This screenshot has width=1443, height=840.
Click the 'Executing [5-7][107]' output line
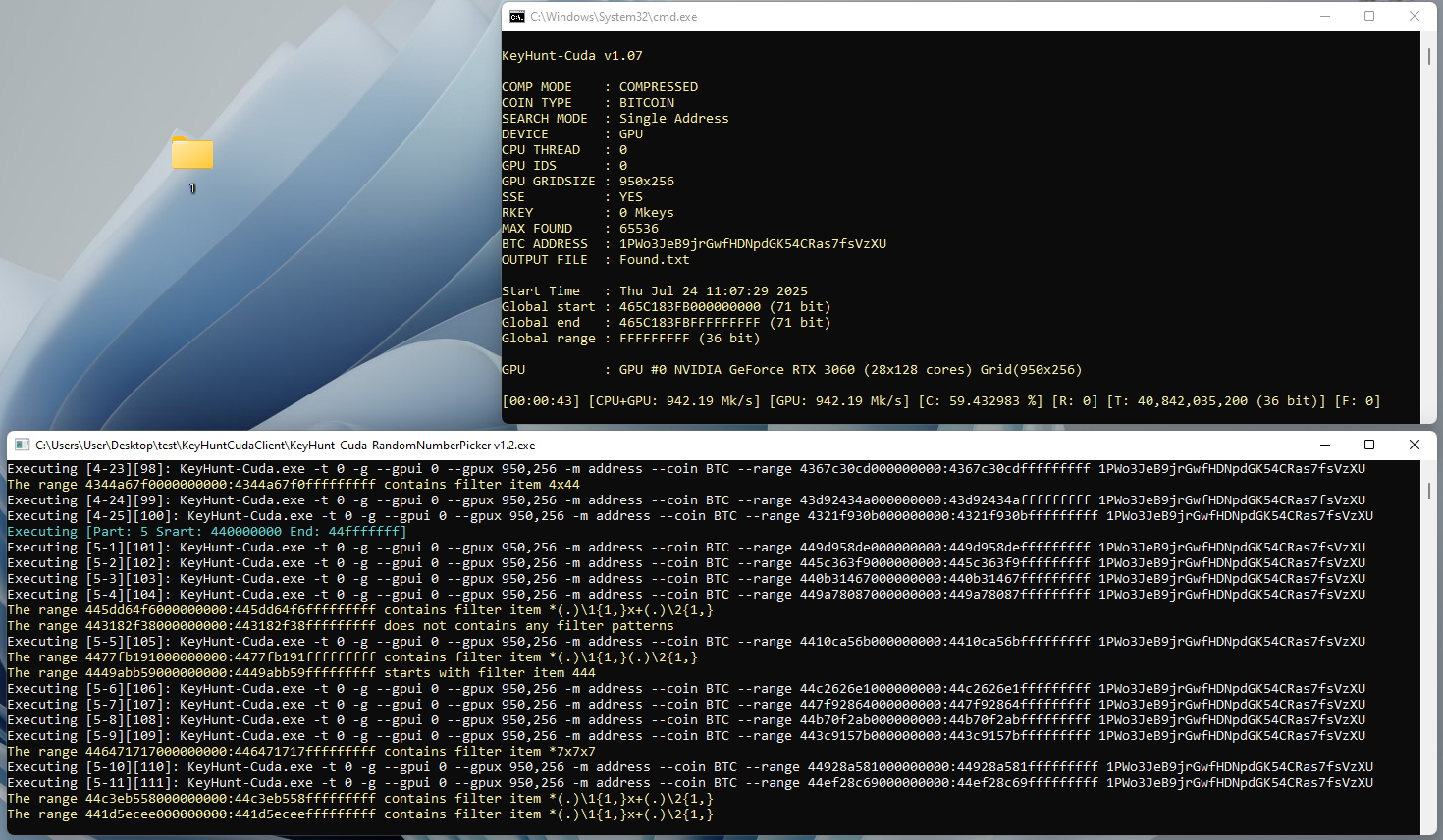coord(686,705)
